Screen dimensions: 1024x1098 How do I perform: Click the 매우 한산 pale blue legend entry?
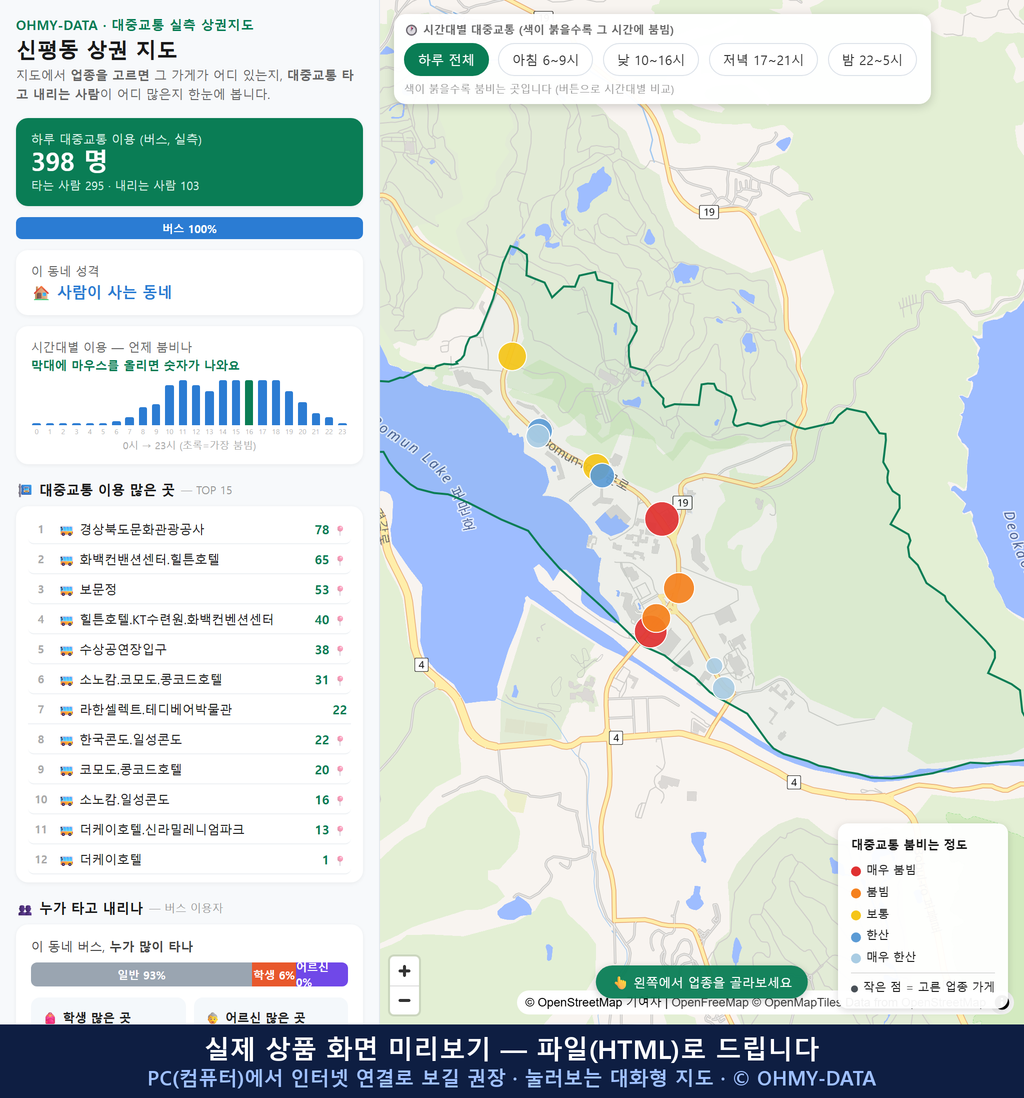pyautogui.click(x=883, y=957)
